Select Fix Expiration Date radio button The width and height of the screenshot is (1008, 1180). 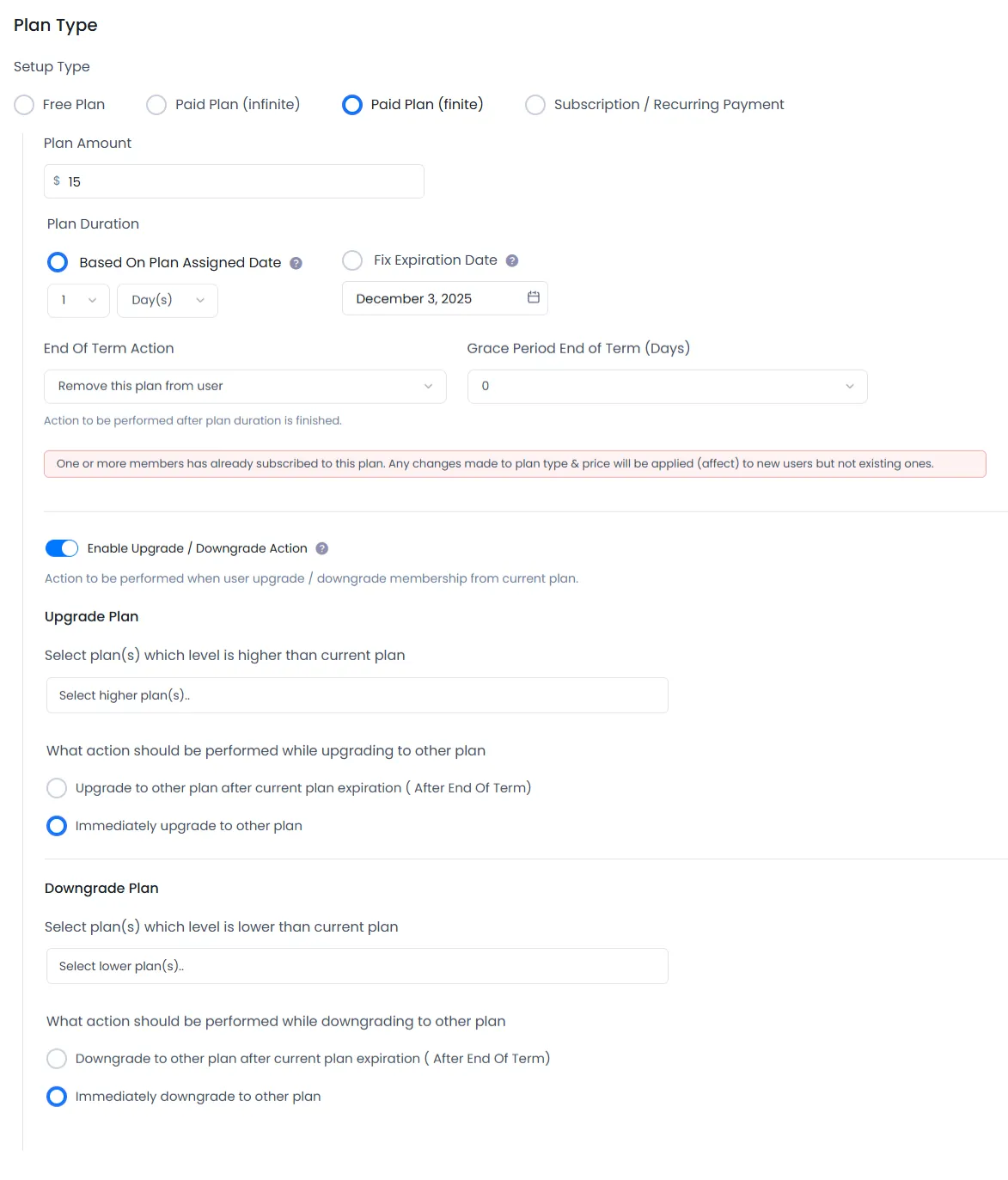pyautogui.click(x=352, y=260)
